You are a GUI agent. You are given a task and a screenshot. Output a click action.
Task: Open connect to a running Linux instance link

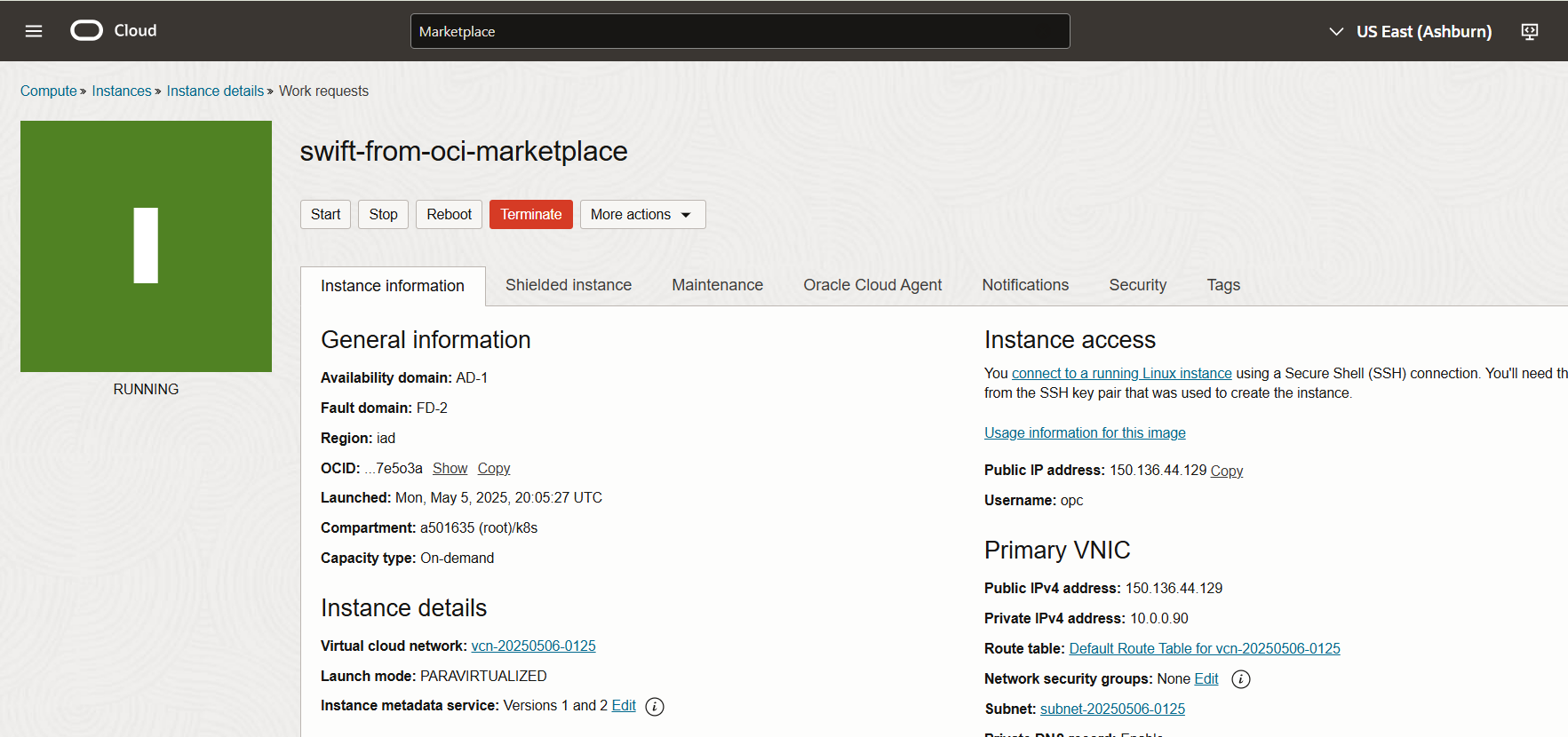pos(1122,373)
